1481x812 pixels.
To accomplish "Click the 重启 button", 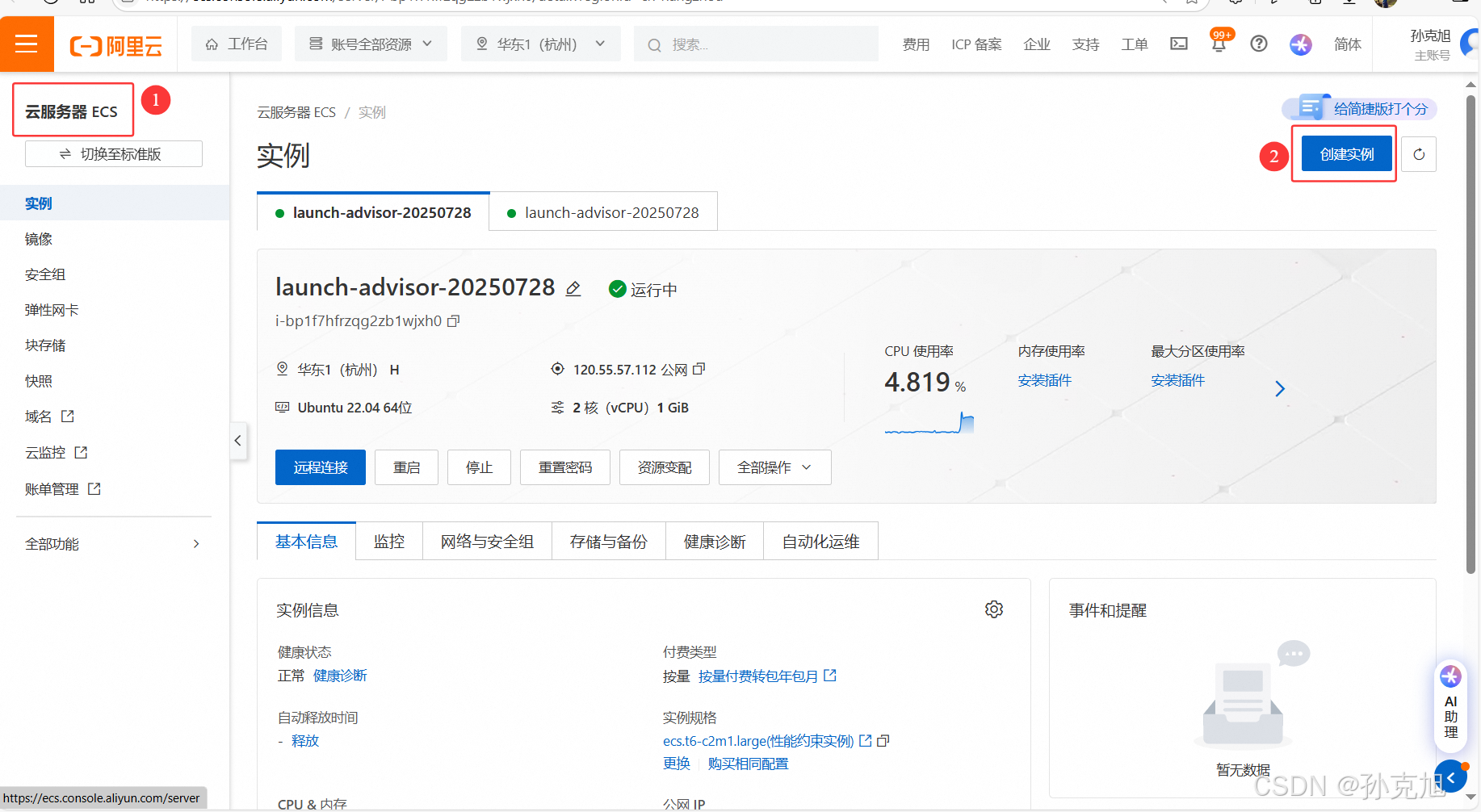I will tap(407, 467).
